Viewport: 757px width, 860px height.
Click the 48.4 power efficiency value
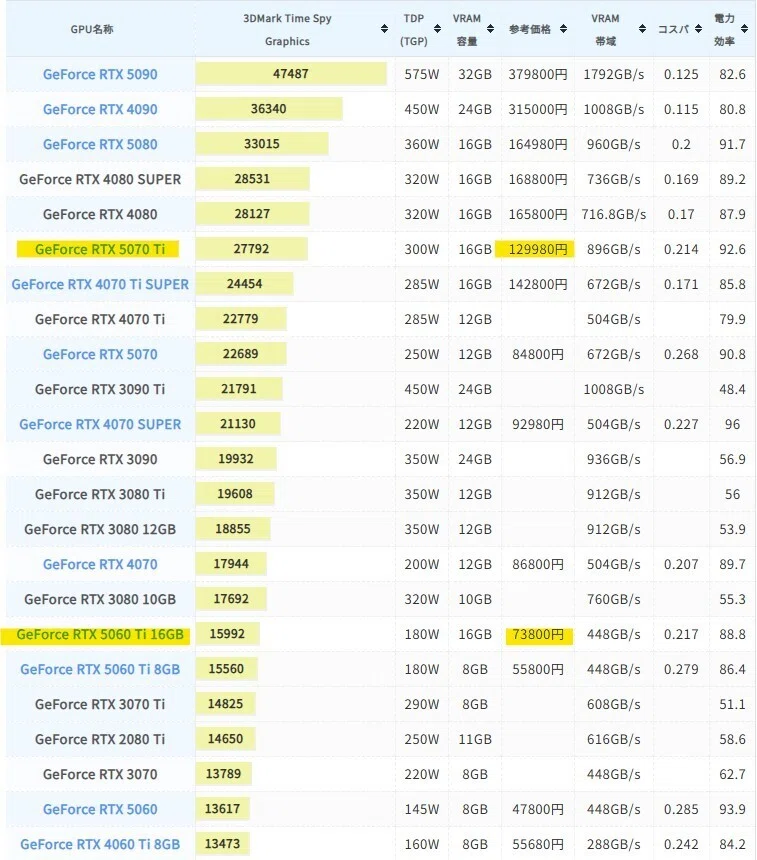coord(732,389)
